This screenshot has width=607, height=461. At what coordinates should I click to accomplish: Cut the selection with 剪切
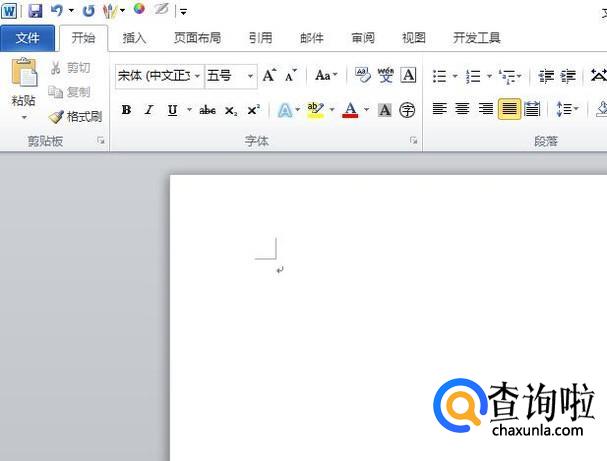[x=70, y=68]
